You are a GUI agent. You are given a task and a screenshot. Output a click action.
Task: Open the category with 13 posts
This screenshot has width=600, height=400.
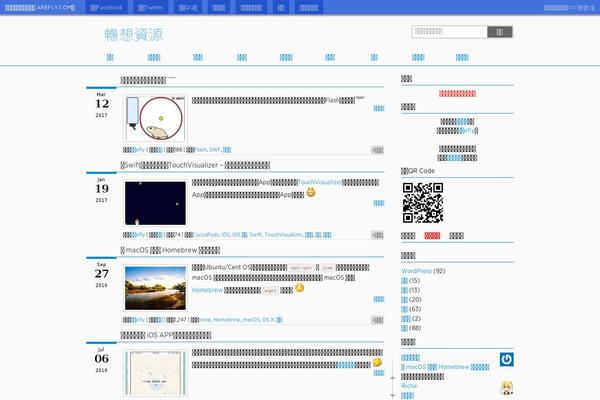404,290
